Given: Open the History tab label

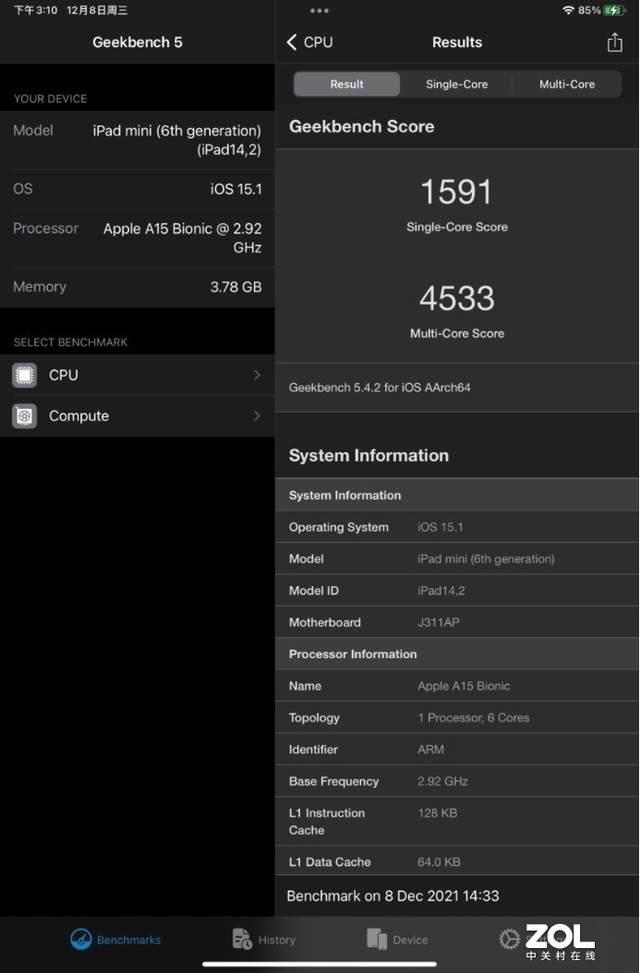Looking at the screenshot, I should (x=277, y=940).
